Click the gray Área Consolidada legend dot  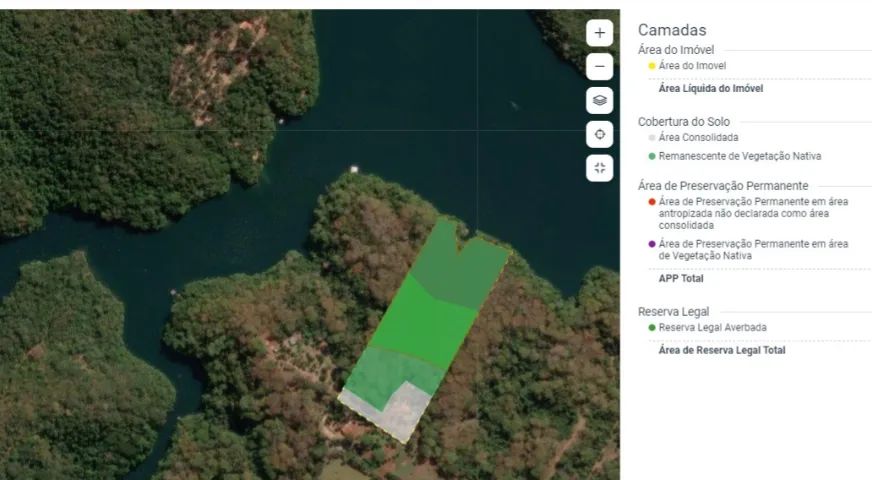(x=652, y=137)
